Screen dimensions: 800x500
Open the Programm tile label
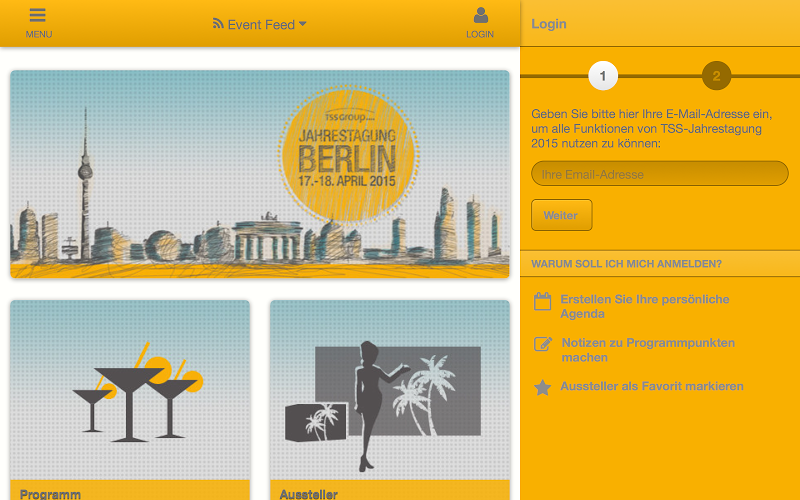pyautogui.click(x=50, y=494)
